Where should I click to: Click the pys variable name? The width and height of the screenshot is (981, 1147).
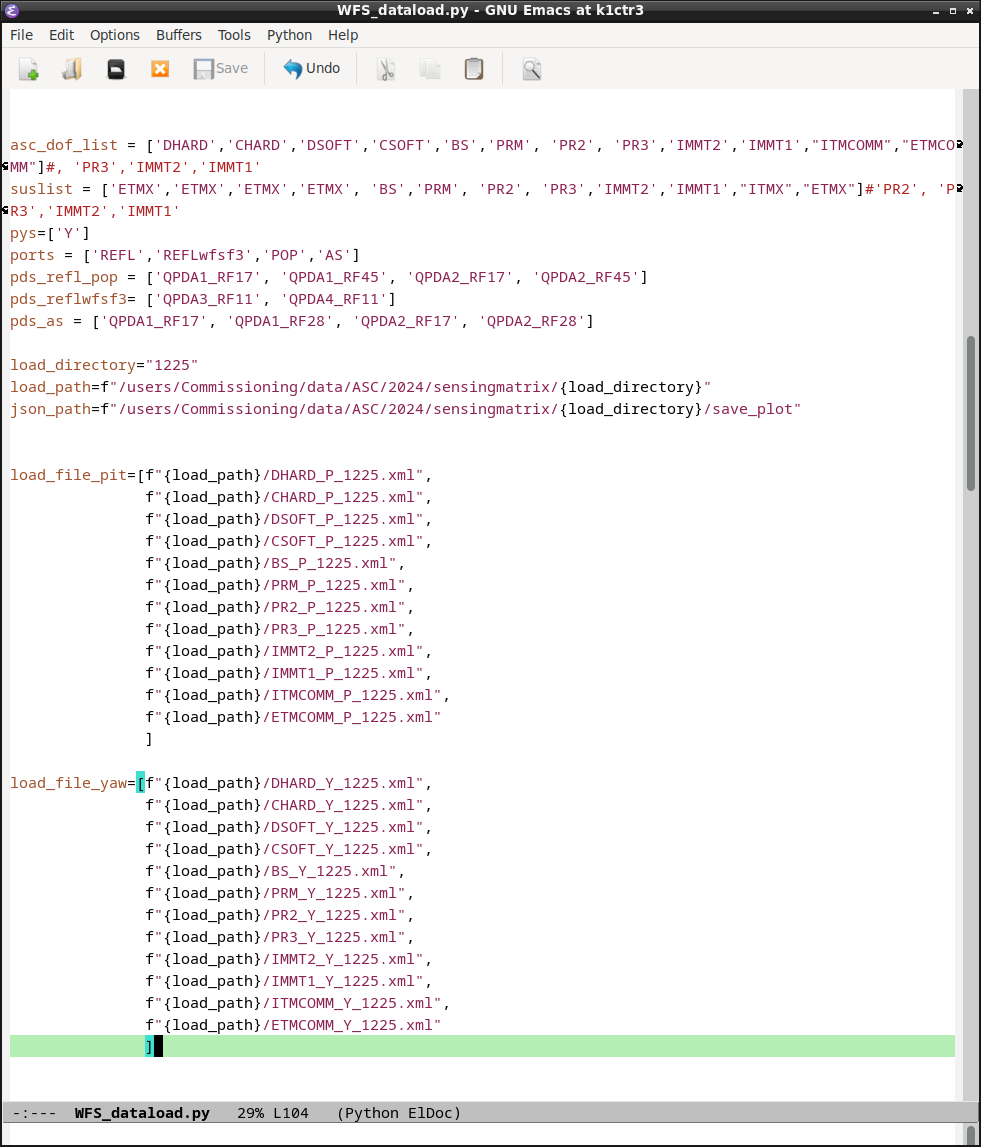23,233
